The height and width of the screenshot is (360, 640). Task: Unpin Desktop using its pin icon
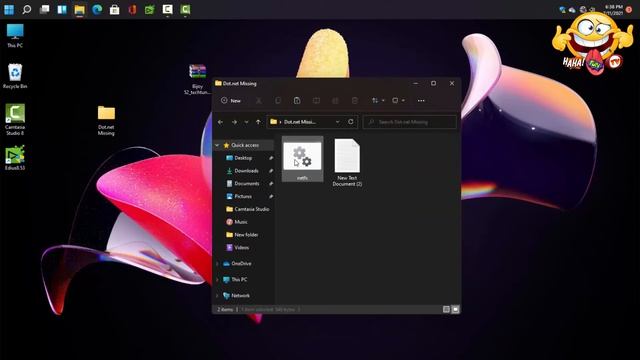pyautogui.click(x=271, y=158)
